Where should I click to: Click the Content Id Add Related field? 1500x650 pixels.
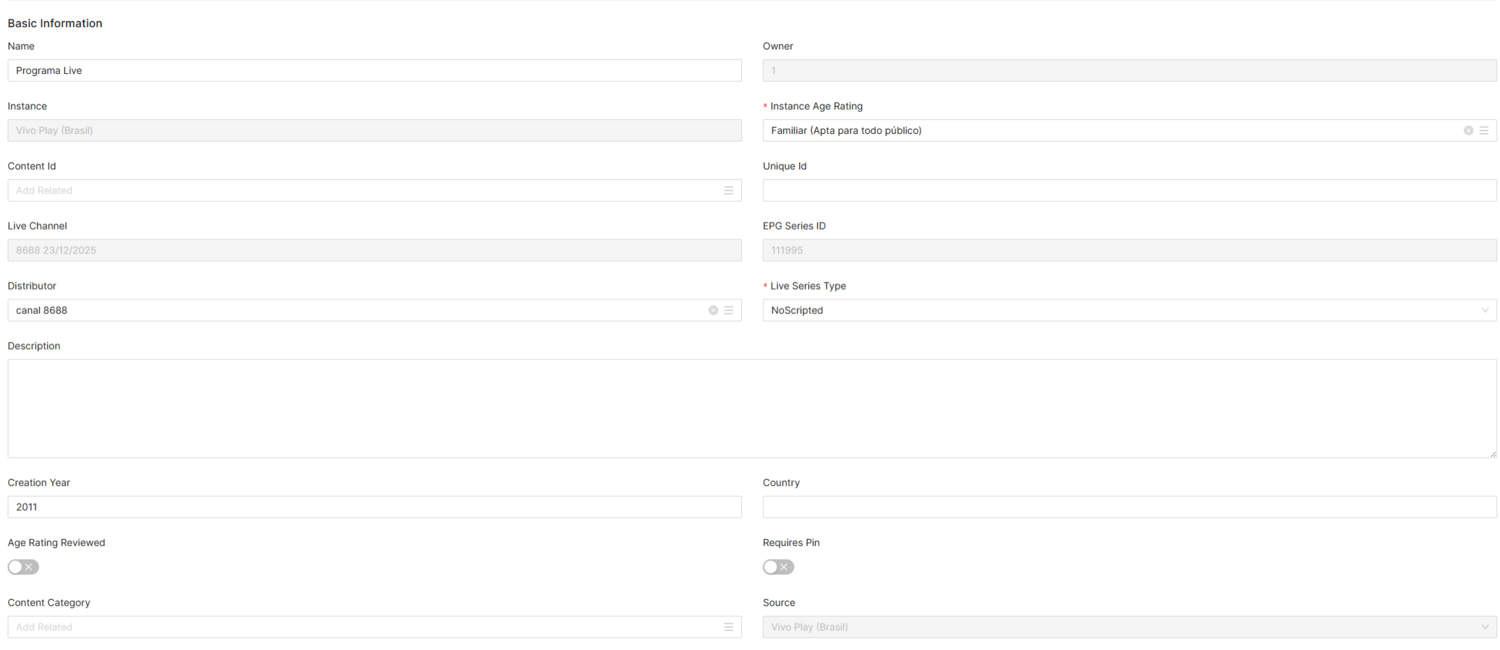[360, 191]
